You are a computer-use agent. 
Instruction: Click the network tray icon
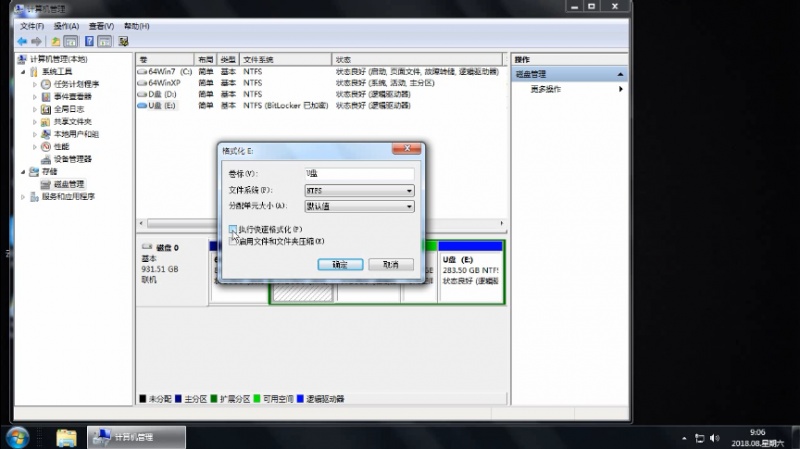coord(699,438)
